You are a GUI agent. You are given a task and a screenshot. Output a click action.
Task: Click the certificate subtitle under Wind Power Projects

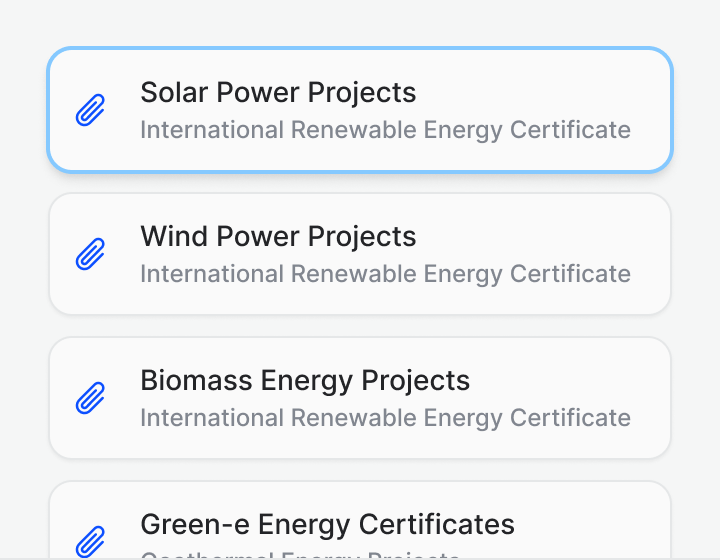point(385,274)
